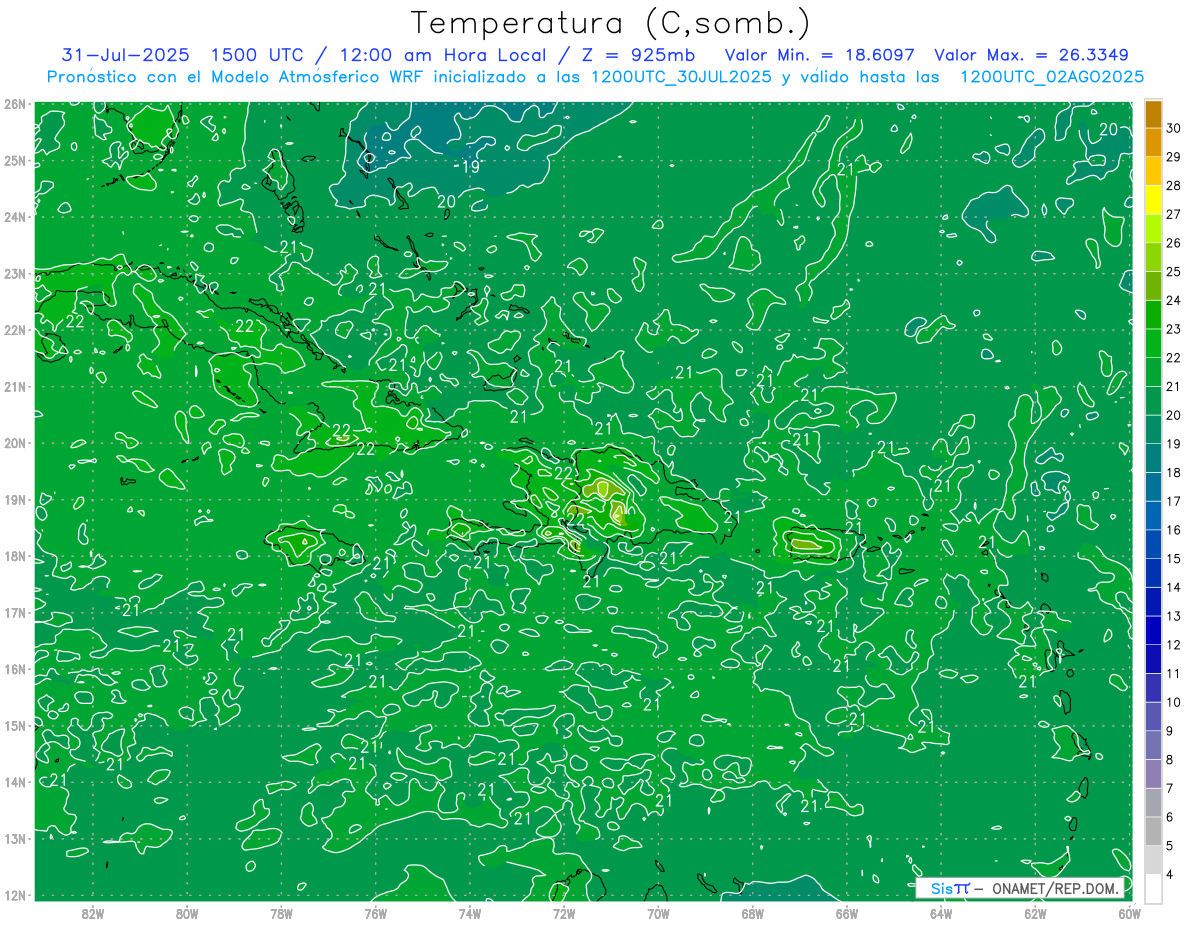
Task: Click the purple swatch between colorbar 7 and 8
Action: pyautogui.click(x=1153, y=774)
